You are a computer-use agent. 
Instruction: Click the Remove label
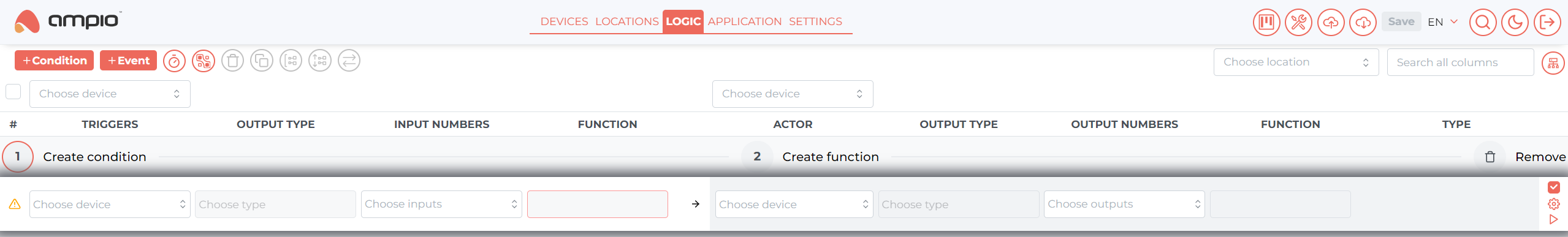1540,157
